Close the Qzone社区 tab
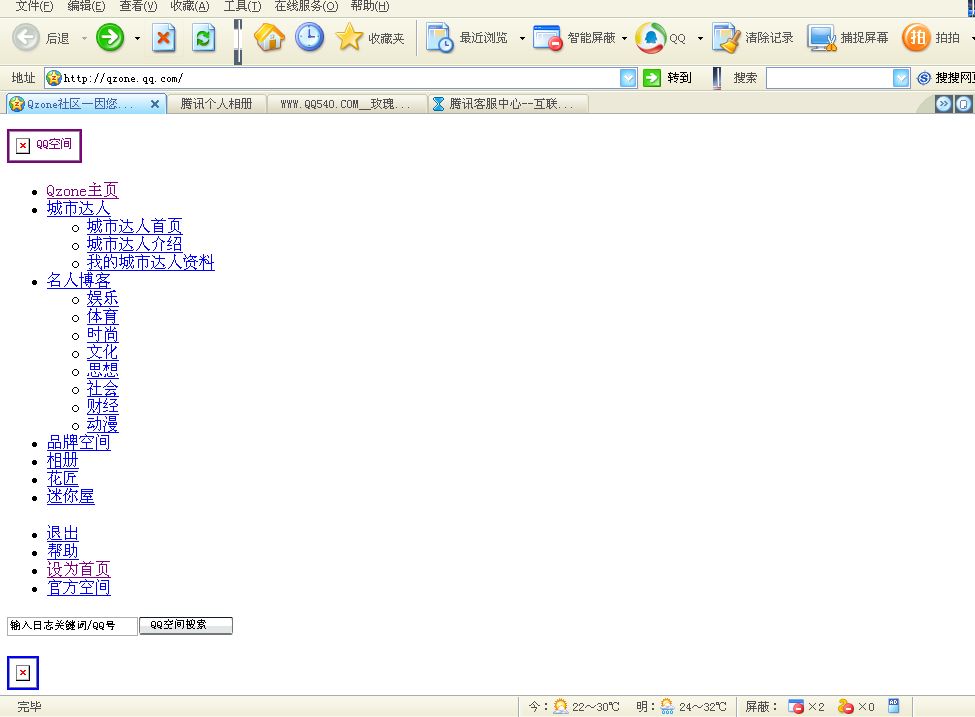 155,104
